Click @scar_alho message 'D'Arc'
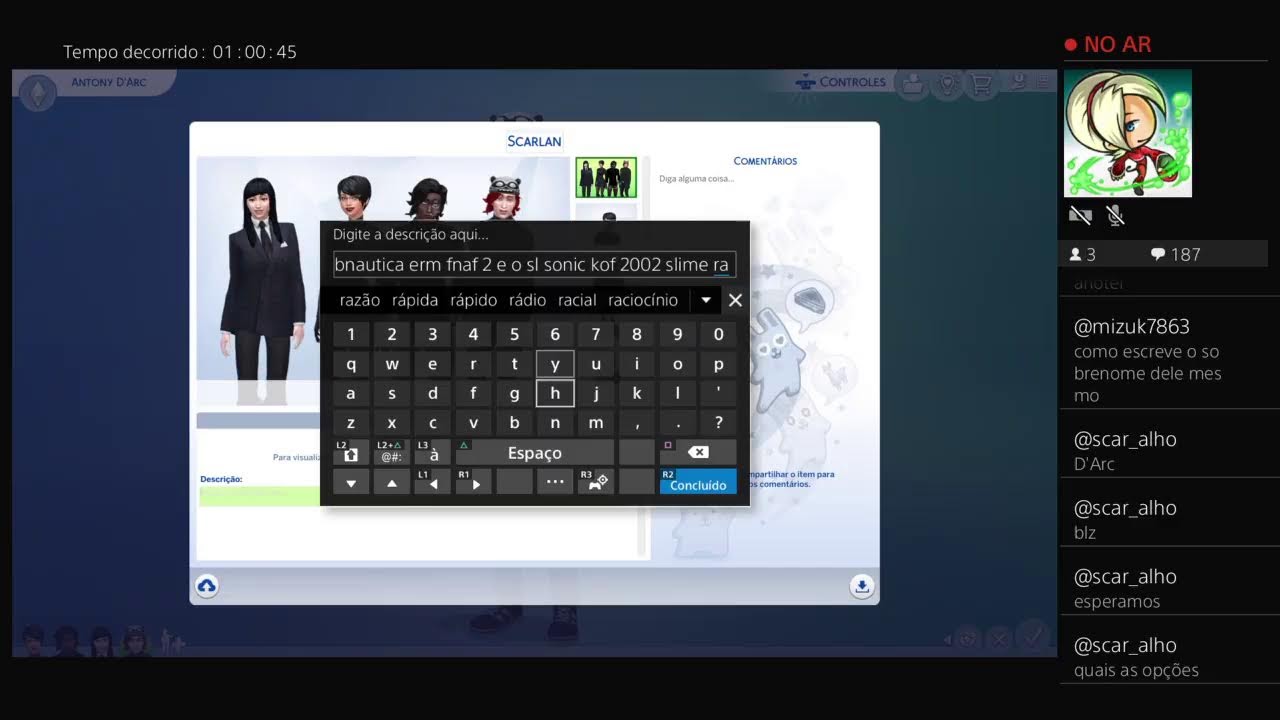This screenshot has width=1280, height=720. point(1169,450)
